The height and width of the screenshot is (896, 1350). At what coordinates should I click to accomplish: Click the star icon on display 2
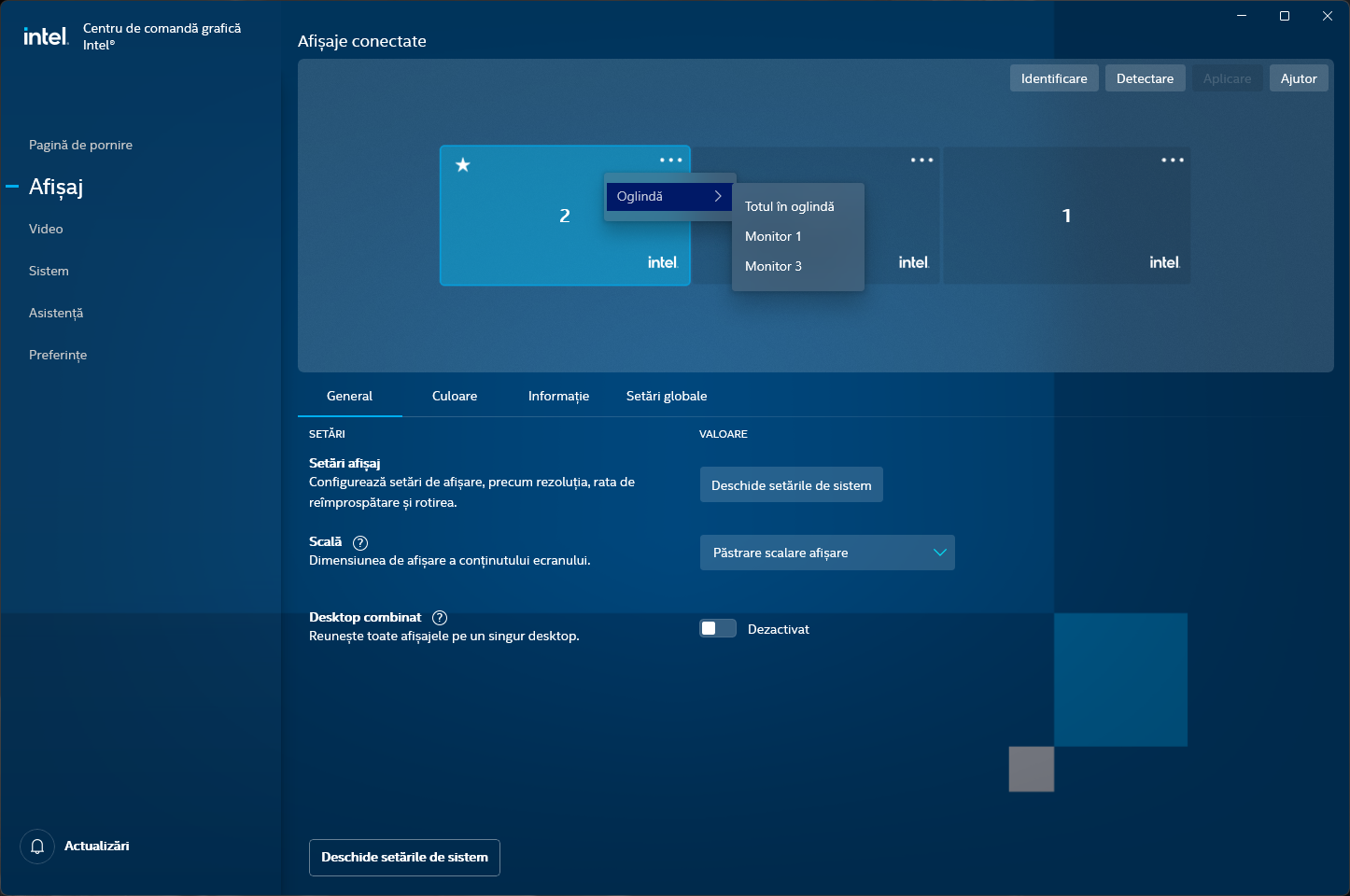click(461, 165)
